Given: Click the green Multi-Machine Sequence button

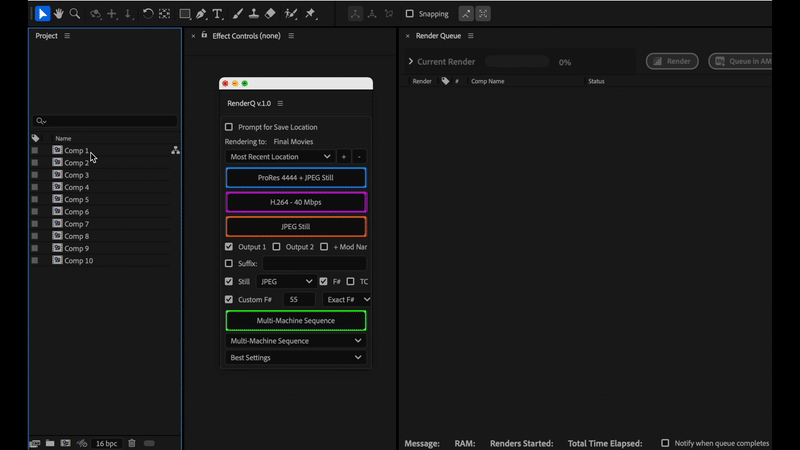Looking at the screenshot, I should tap(296, 320).
